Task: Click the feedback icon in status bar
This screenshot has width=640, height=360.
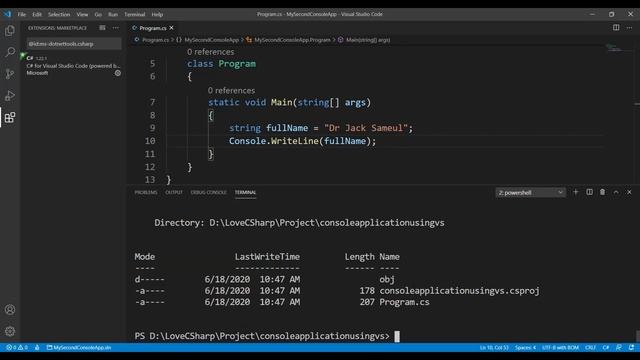Action: point(619,348)
